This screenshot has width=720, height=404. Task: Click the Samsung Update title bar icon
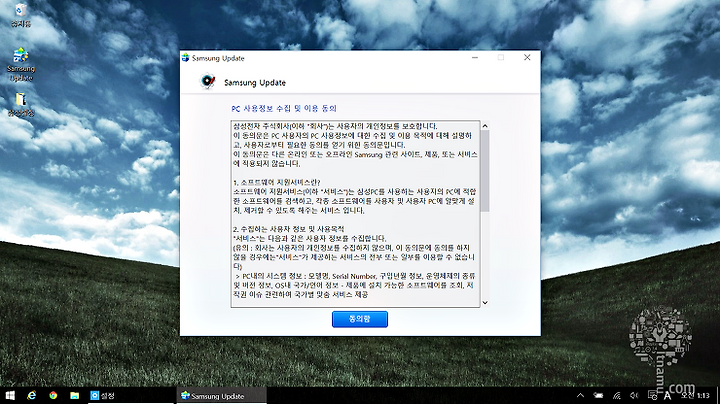pos(186,57)
